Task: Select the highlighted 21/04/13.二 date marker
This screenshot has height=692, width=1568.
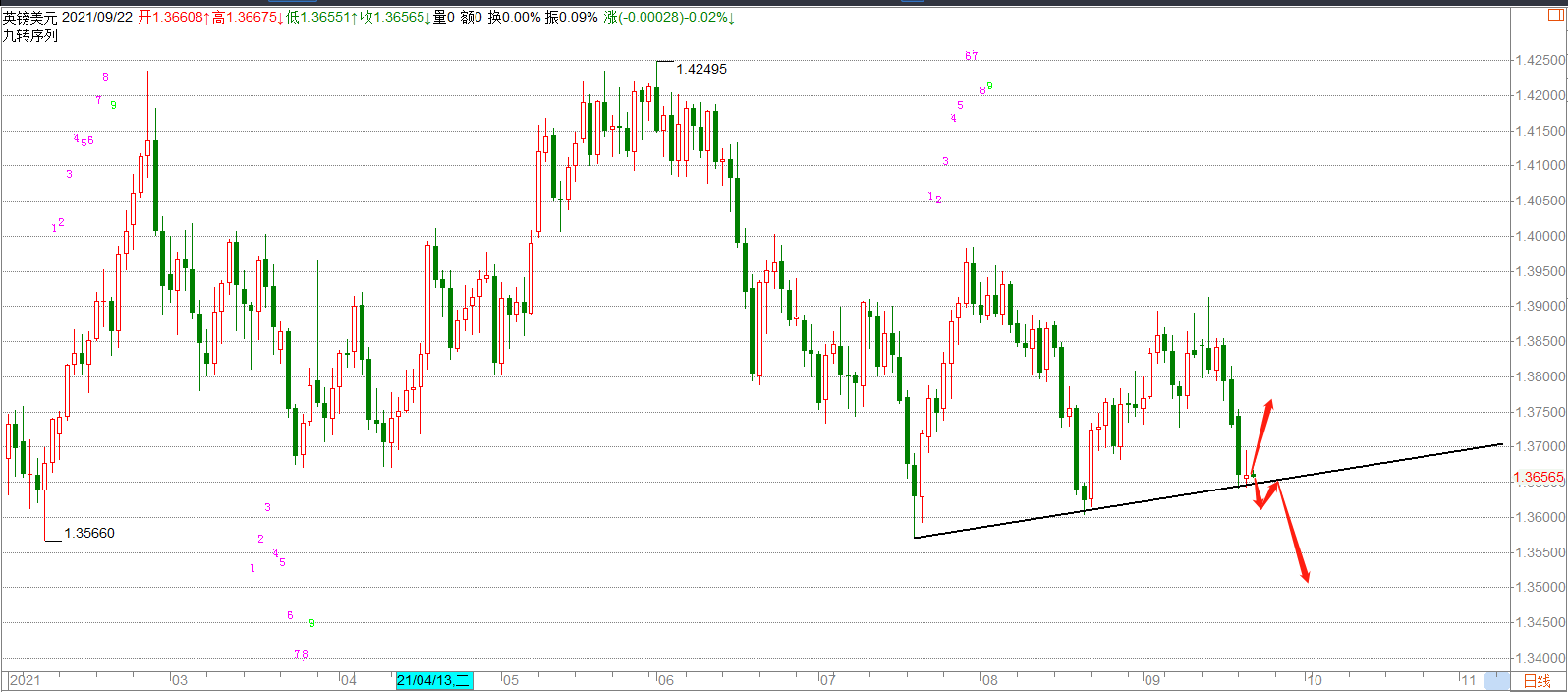Action: coord(434,680)
